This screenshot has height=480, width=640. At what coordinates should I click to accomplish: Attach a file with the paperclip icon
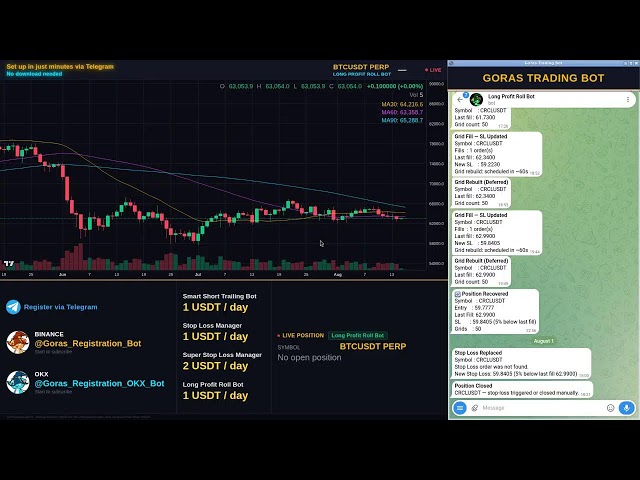pos(475,408)
